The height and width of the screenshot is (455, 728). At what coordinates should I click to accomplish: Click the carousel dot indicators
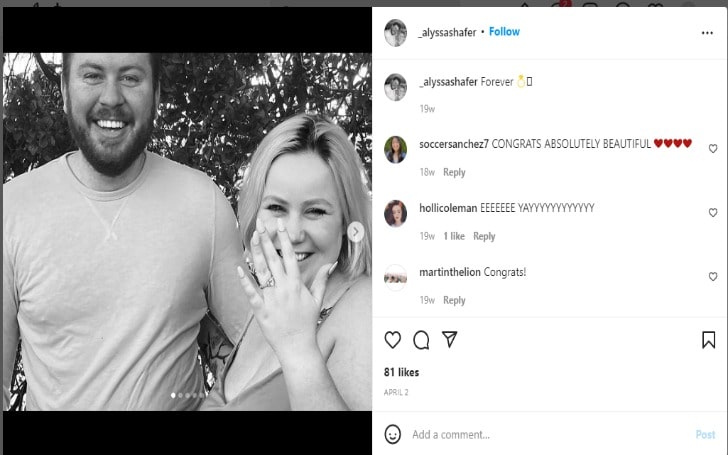[x=187, y=396]
